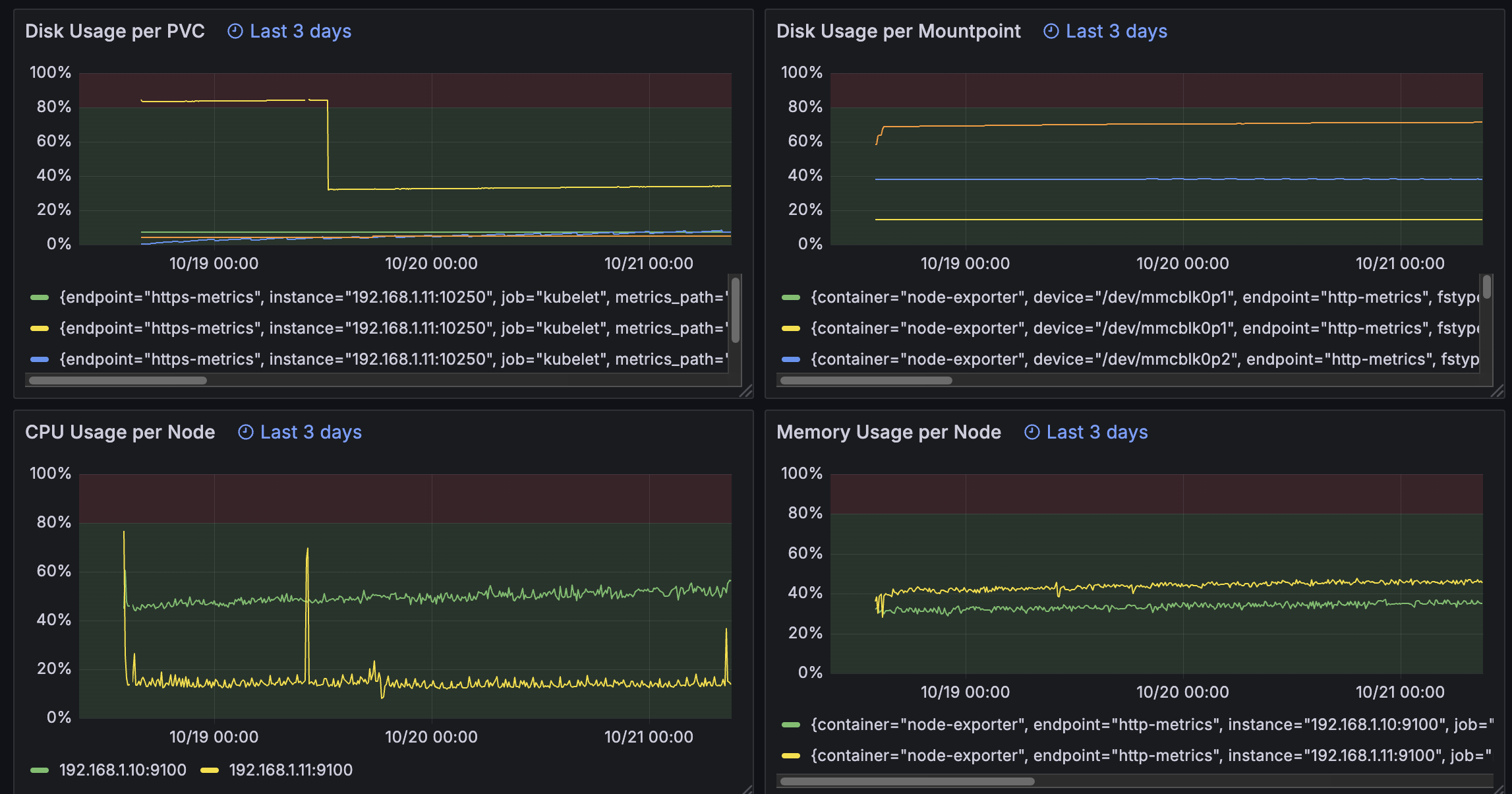Click Last 3 days link in Memory panel
Screen dimensions: 1512x794
pyautogui.click(x=1097, y=432)
